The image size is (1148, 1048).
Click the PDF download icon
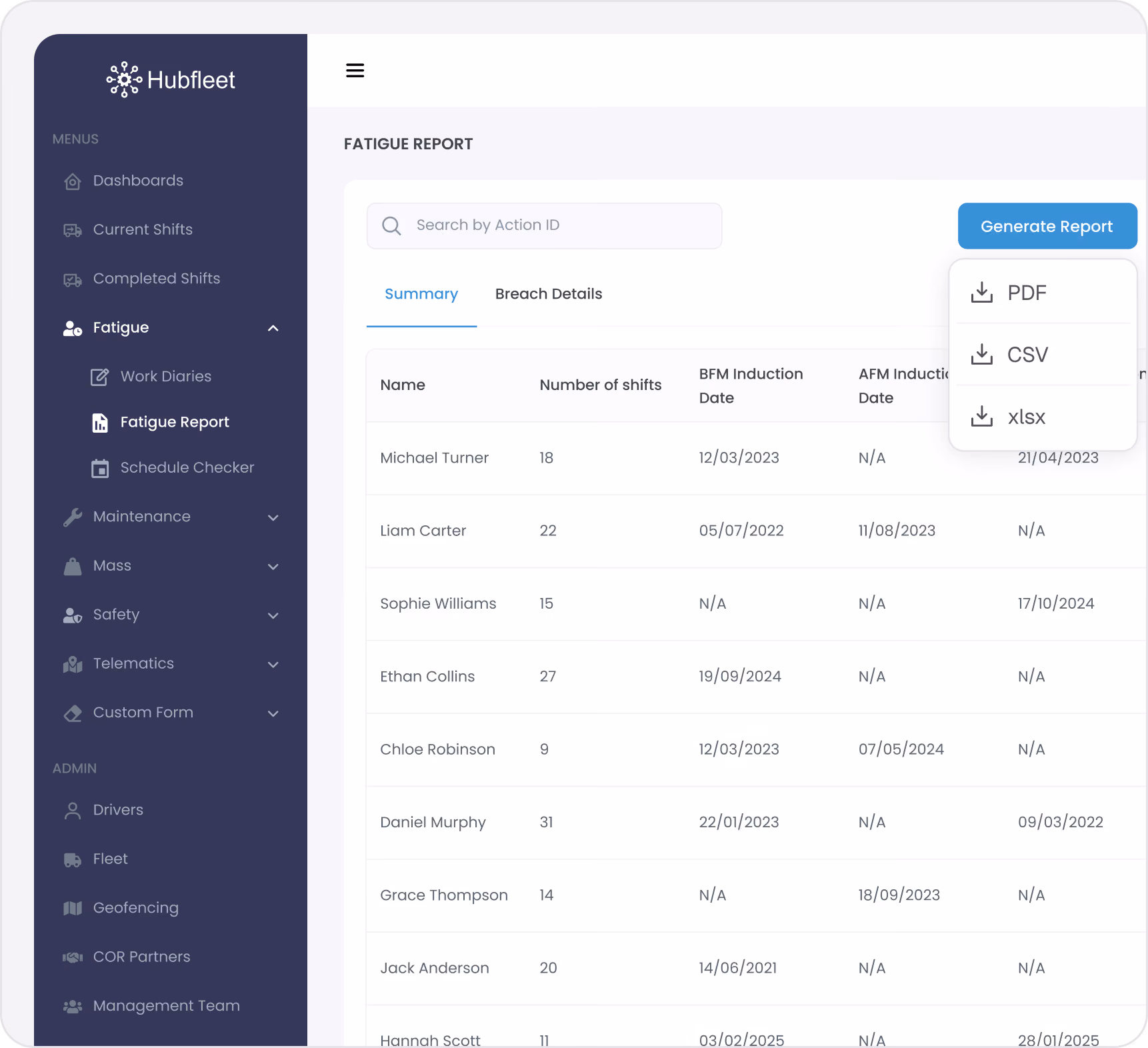pos(981,293)
